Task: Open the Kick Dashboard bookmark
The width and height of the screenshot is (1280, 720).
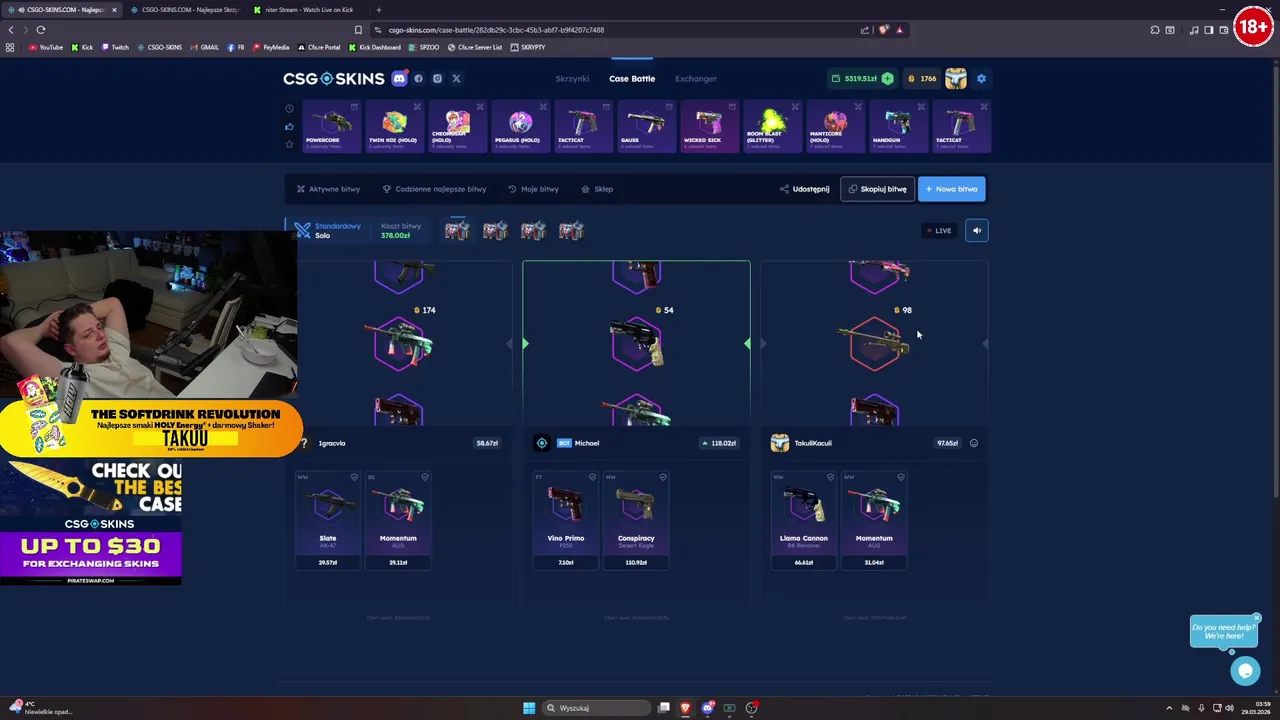Action: 375,47
